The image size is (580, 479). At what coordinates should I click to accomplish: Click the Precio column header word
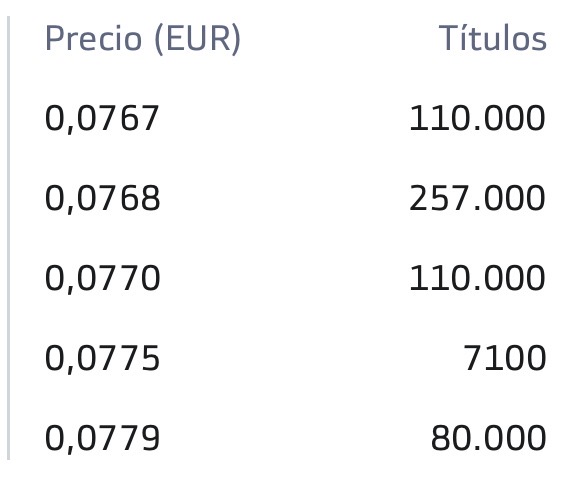click(93, 38)
